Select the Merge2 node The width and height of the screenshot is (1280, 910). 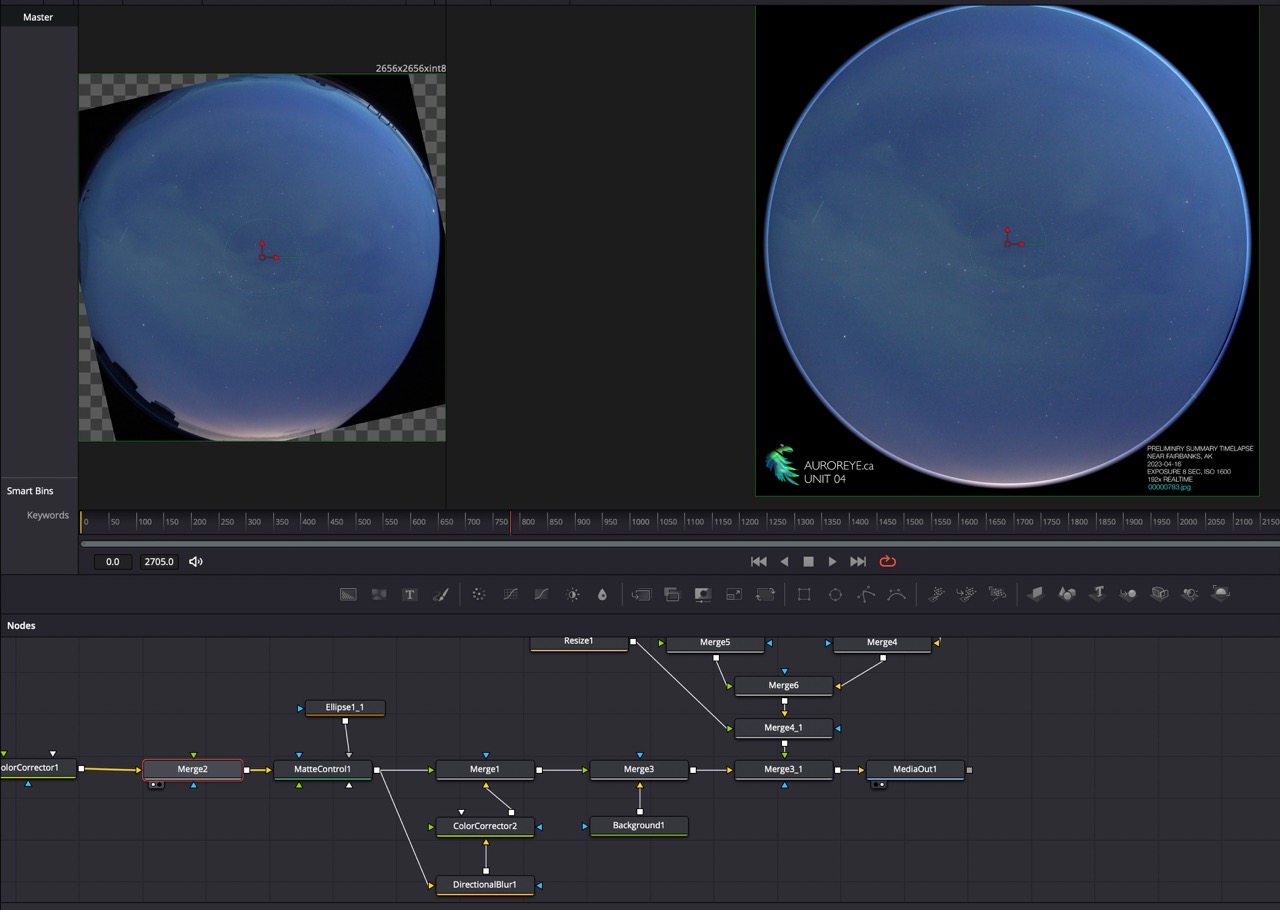193,770
